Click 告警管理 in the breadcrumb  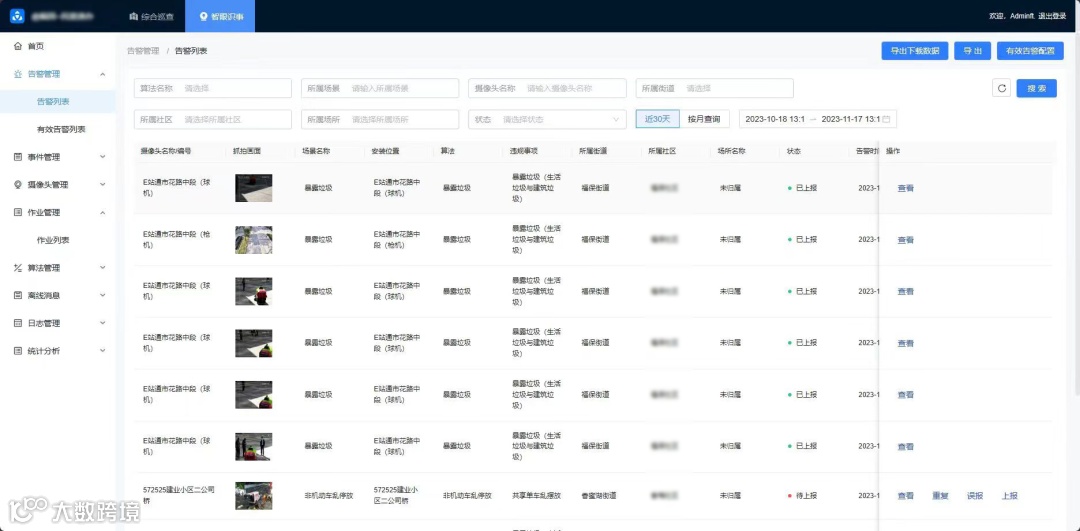(143, 51)
